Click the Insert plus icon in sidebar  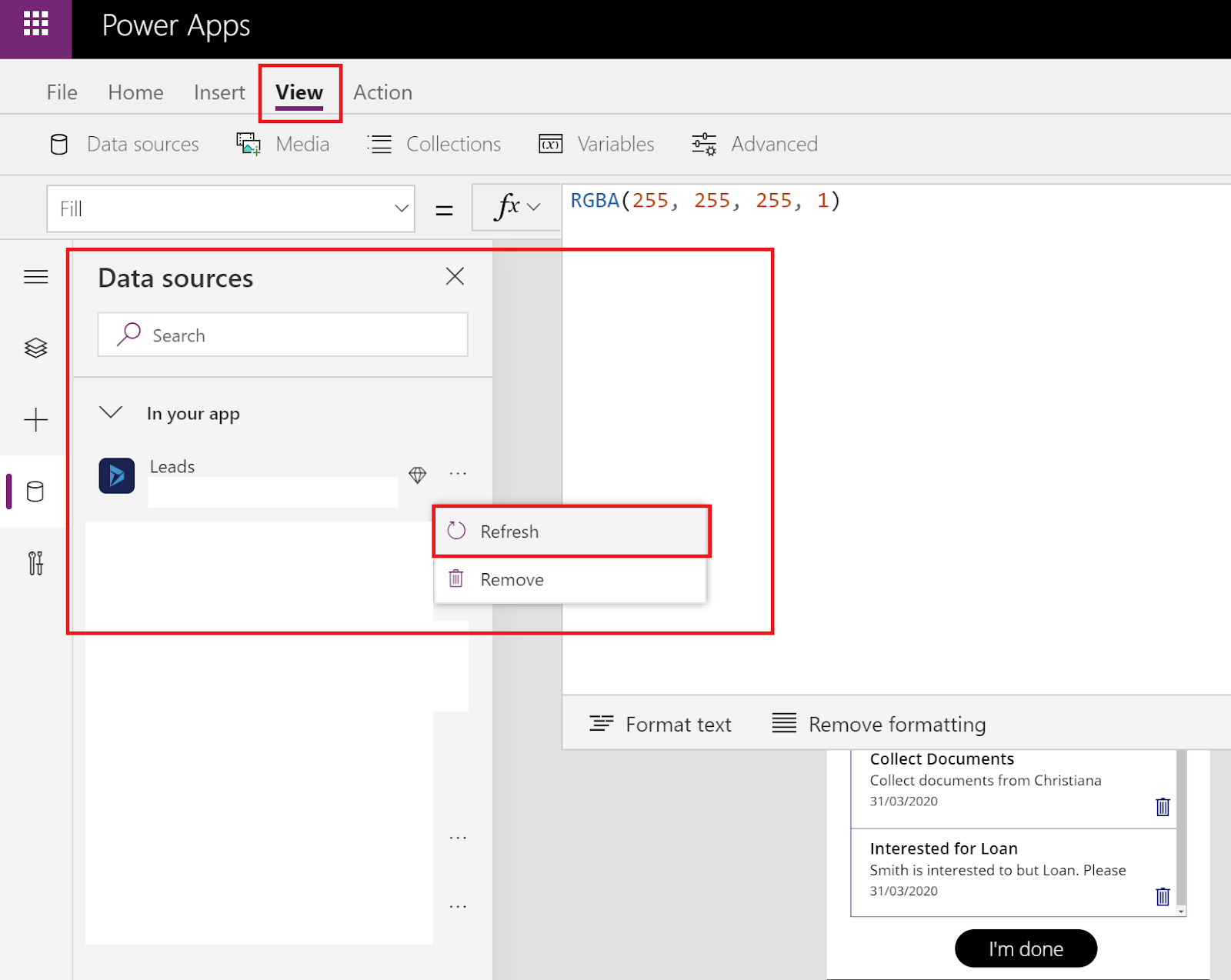(35, 420)
